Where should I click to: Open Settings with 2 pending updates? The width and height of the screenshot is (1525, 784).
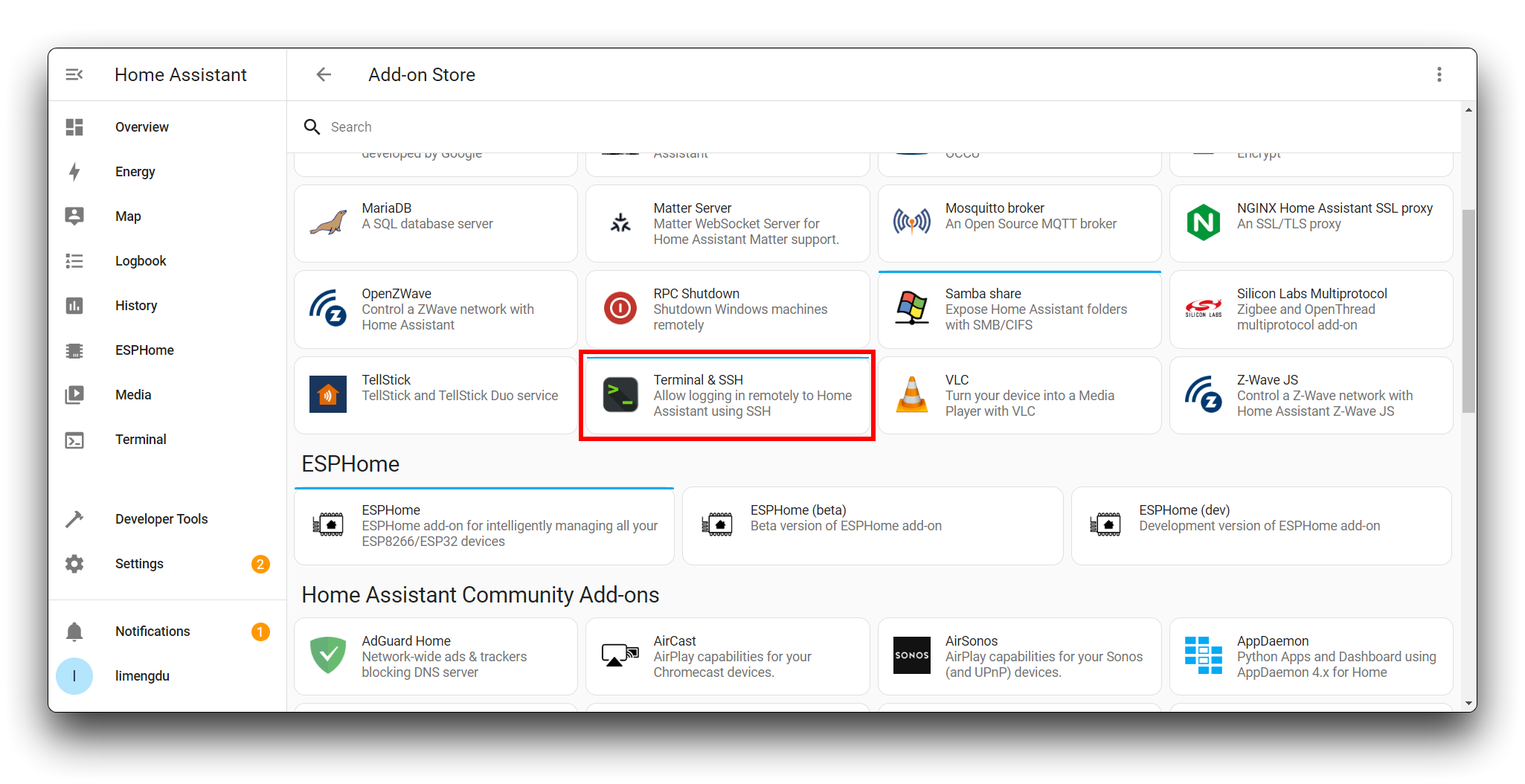(167, 564)
